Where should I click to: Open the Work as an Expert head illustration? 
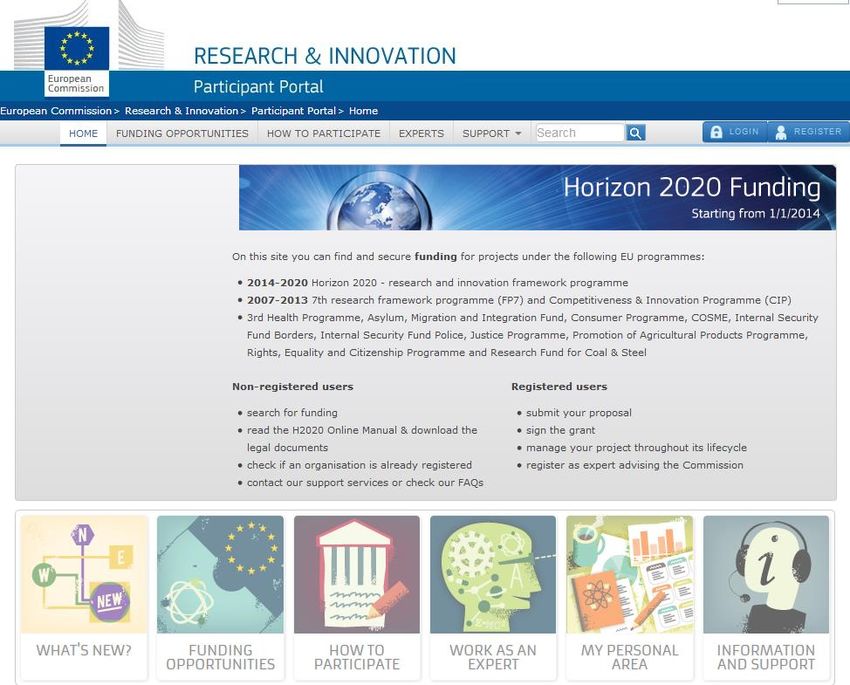pyautogui.click(x=493, y=574)
